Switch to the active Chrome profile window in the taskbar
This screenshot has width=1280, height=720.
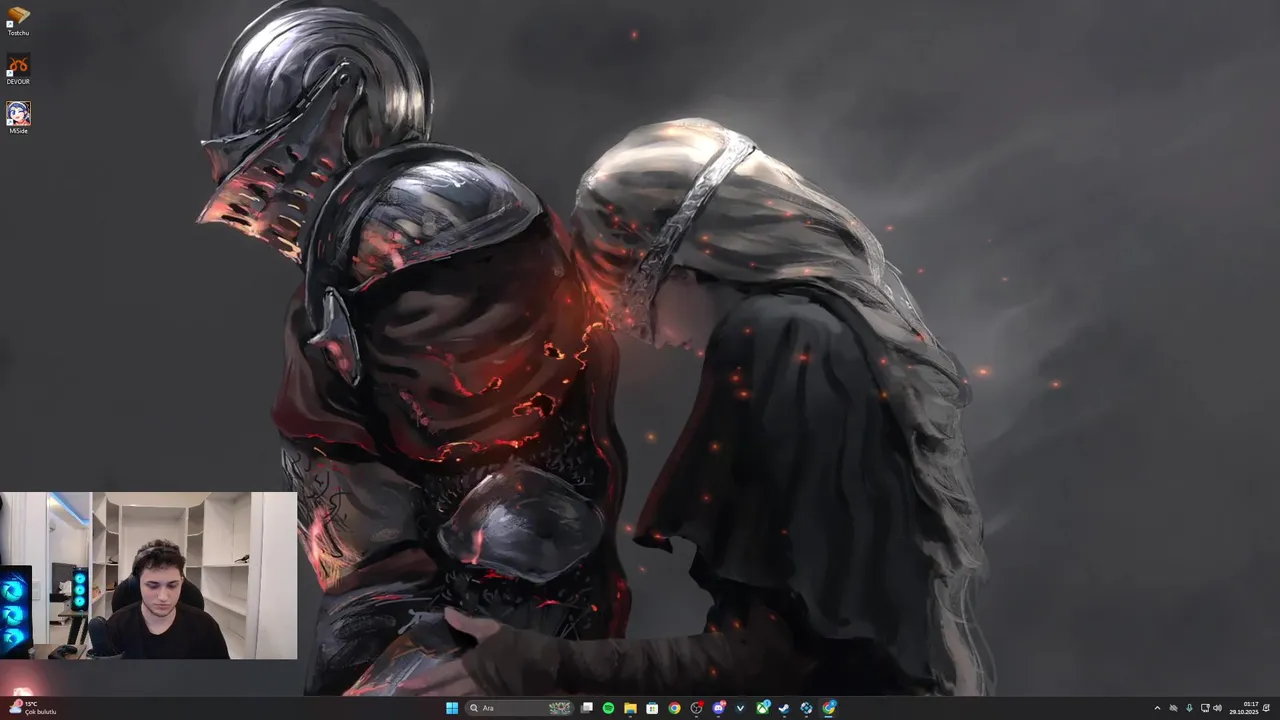(x=829, y=708)
